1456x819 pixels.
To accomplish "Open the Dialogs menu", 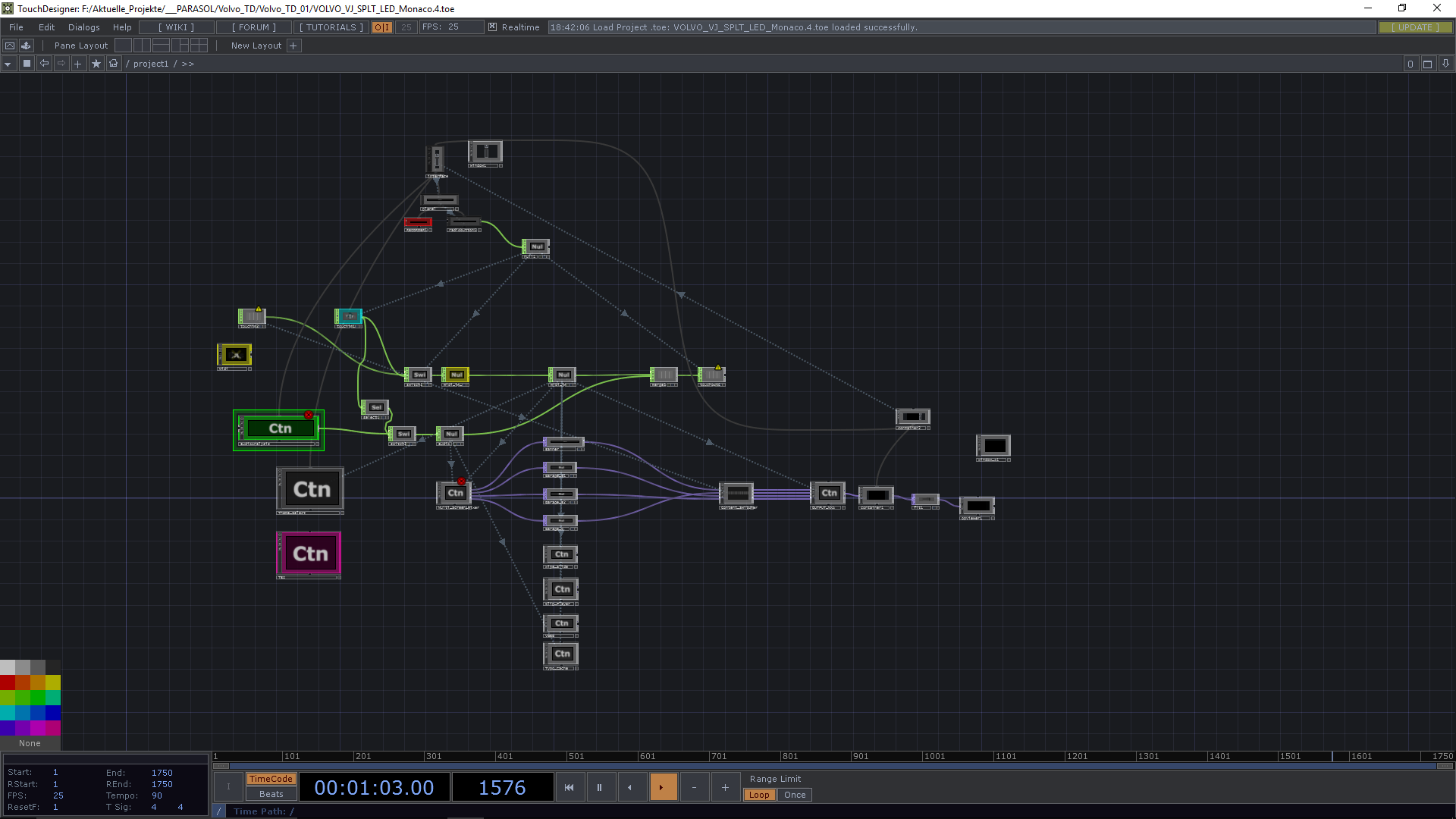I will (x=83, y=27).
